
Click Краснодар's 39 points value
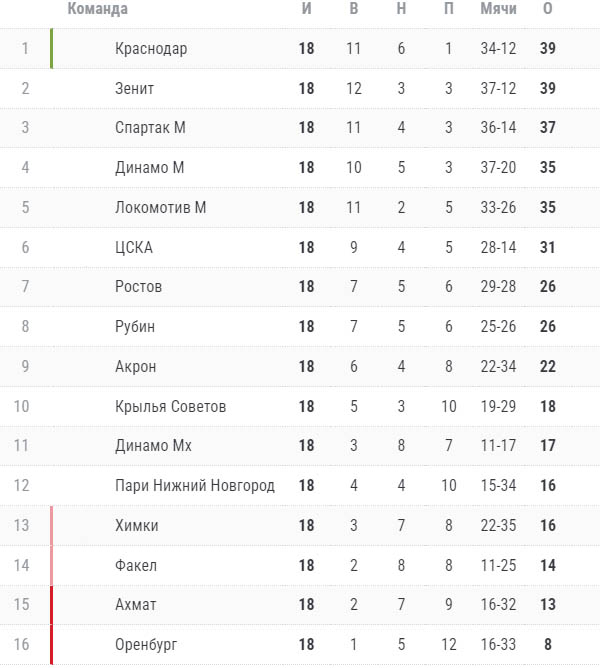pyautogui.click(x=548, y=49)
